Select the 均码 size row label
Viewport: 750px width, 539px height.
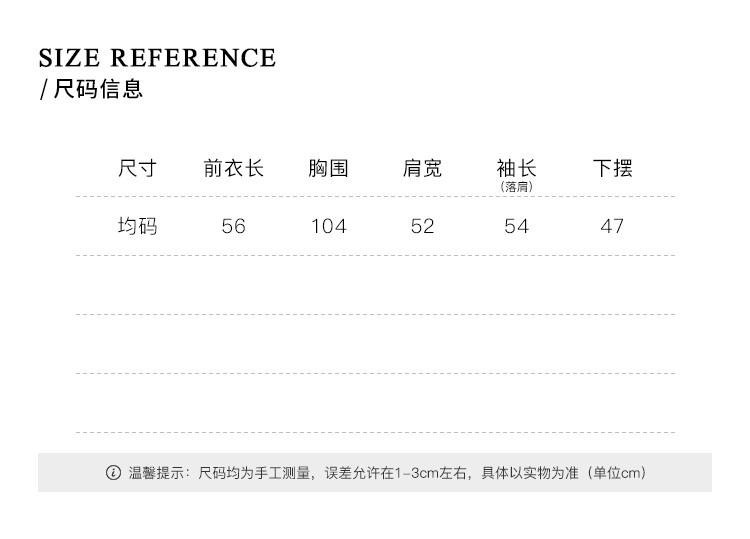(137, 226)
